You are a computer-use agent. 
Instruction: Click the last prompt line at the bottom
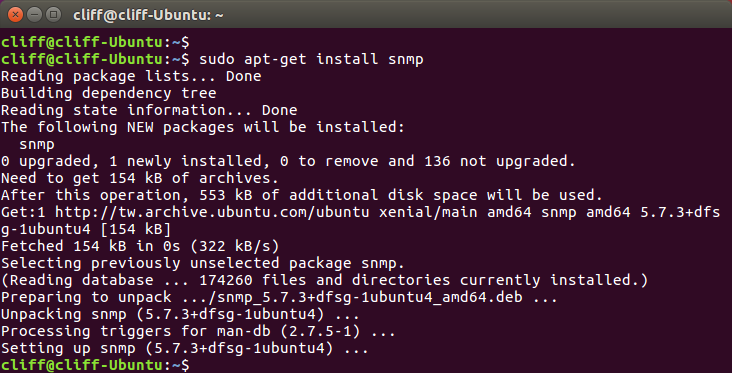point(95,365)
